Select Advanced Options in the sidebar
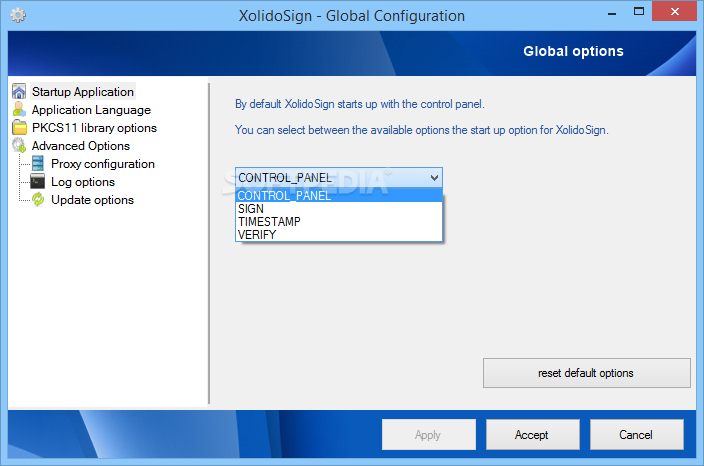The image size is (704, 466). (x=81, y=146)
